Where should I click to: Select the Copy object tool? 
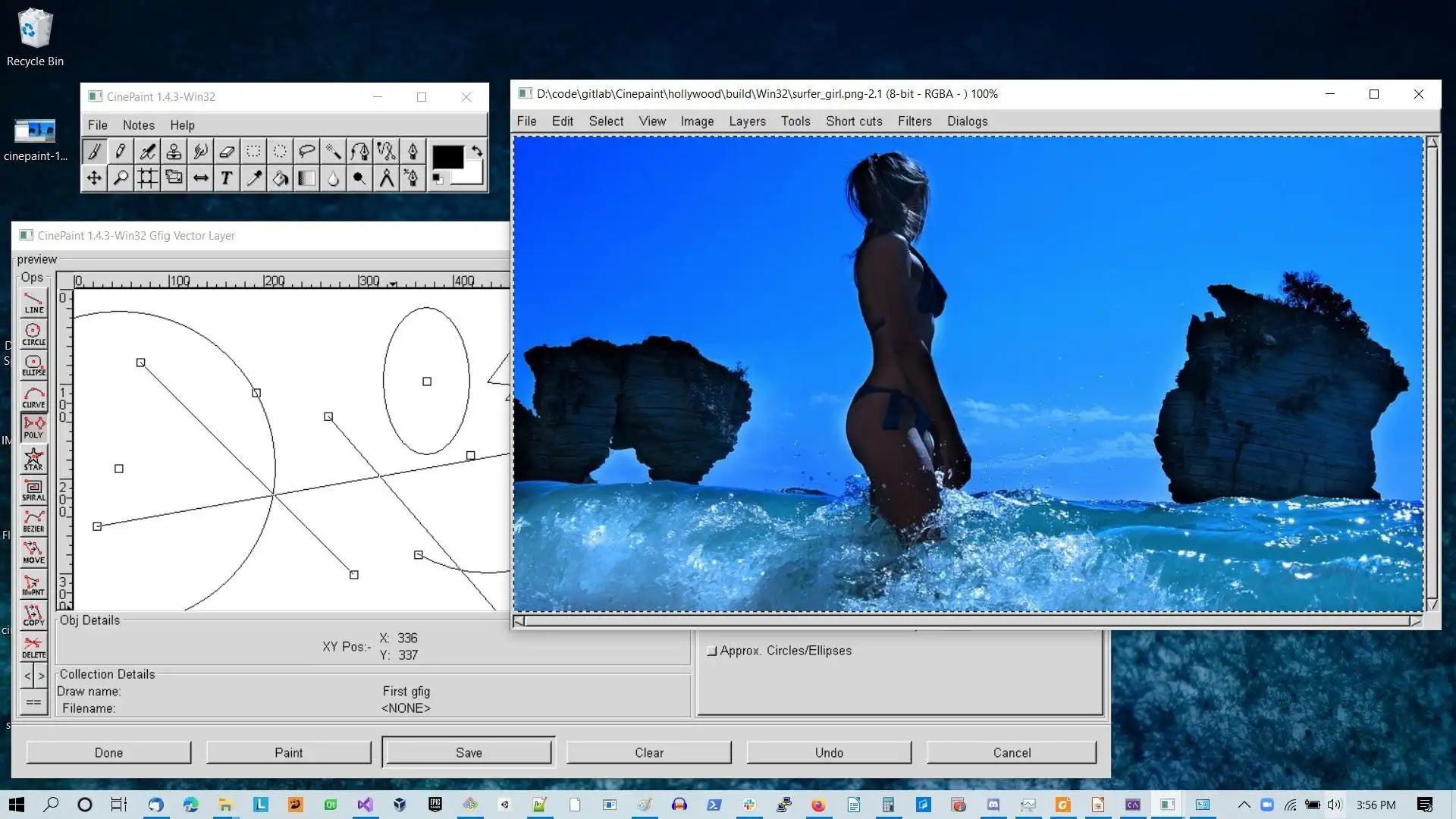click(x=33, y=616)
